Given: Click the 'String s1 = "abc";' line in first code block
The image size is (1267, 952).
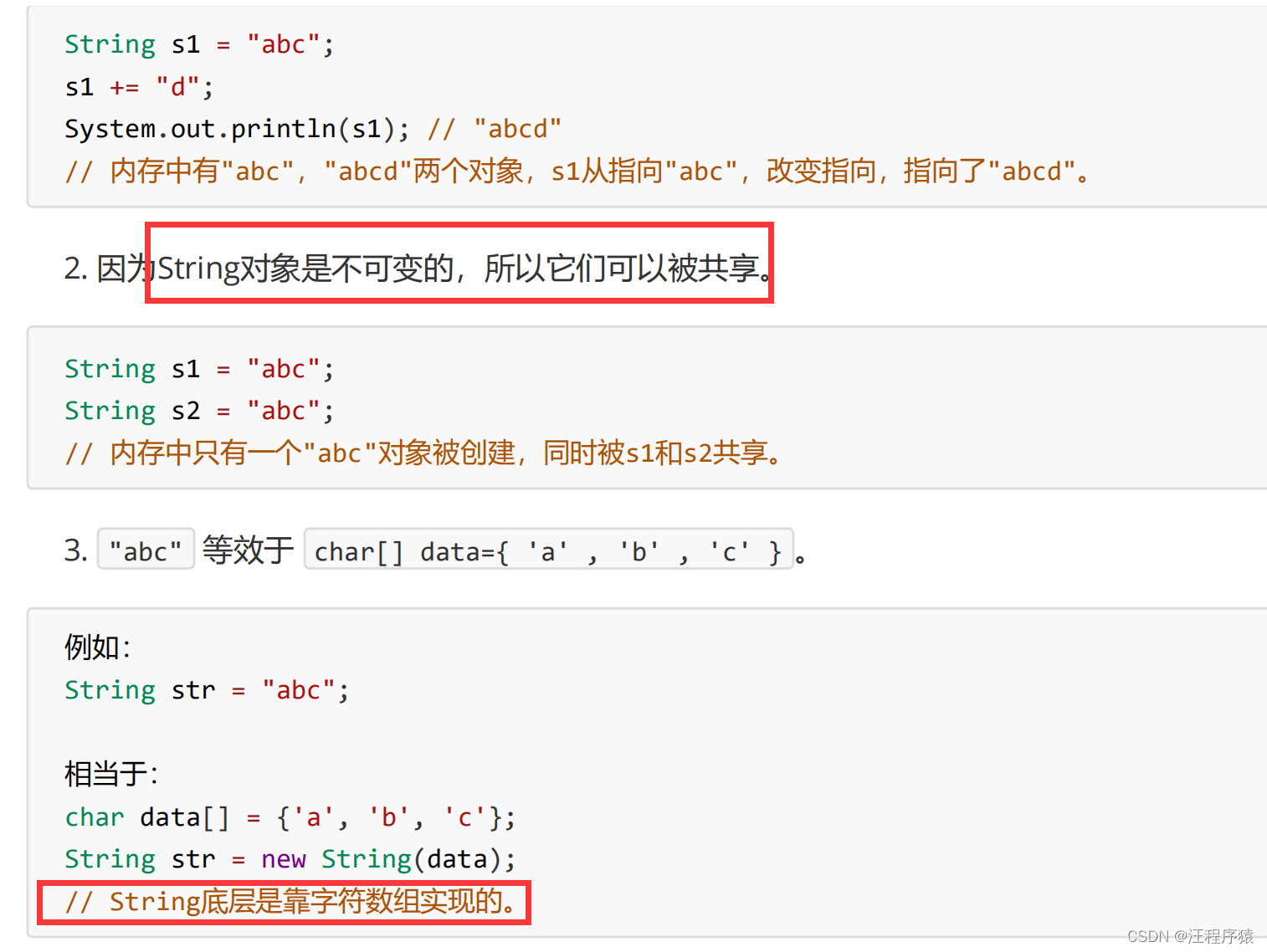Looking at the screenshot, I should coord(199,44).
